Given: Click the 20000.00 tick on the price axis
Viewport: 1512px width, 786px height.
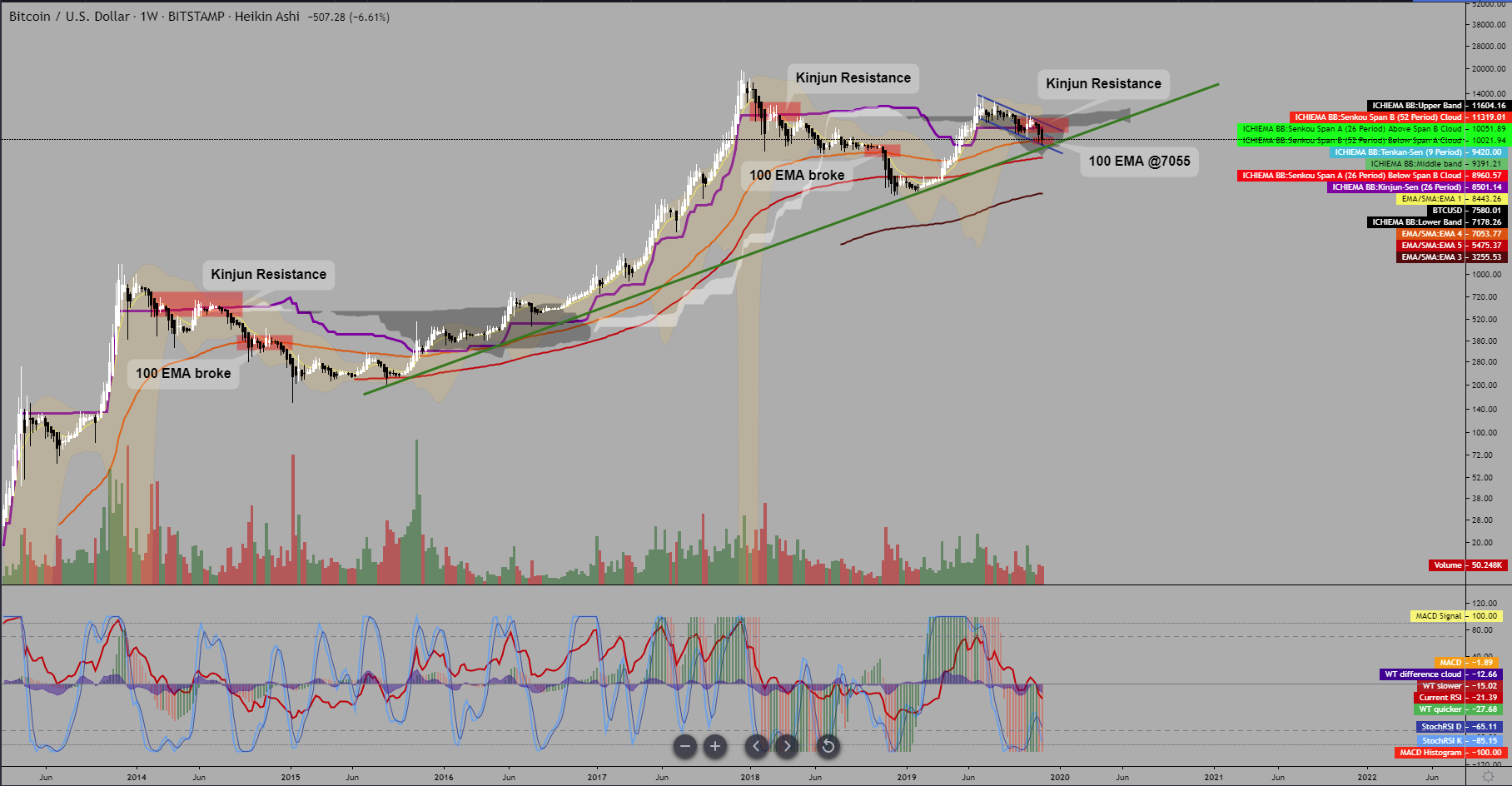Looking at the screenshot, I should coord(1489,69).
